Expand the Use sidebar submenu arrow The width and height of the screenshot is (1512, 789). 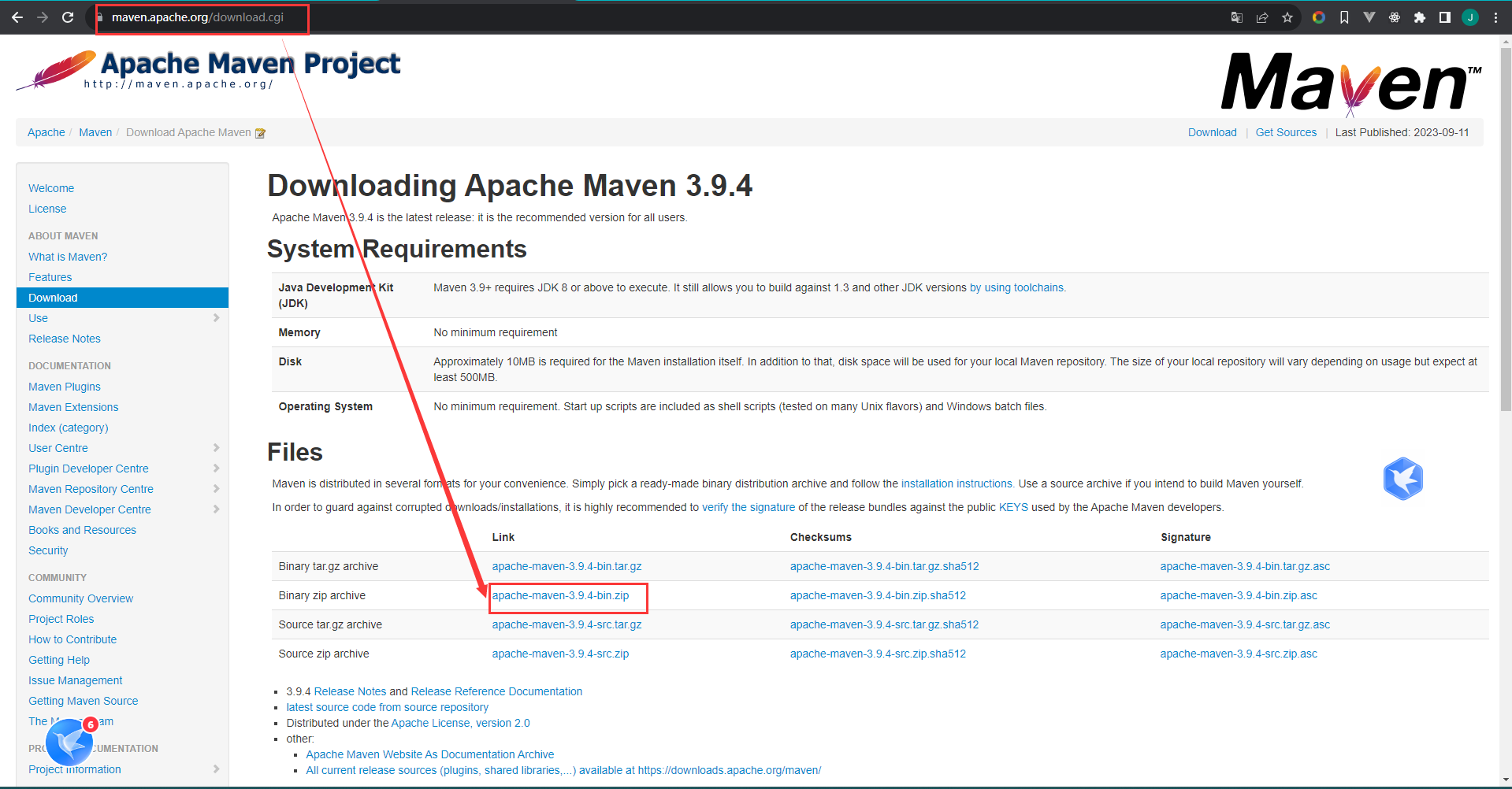pyautogui.click(x=216, y=318)
